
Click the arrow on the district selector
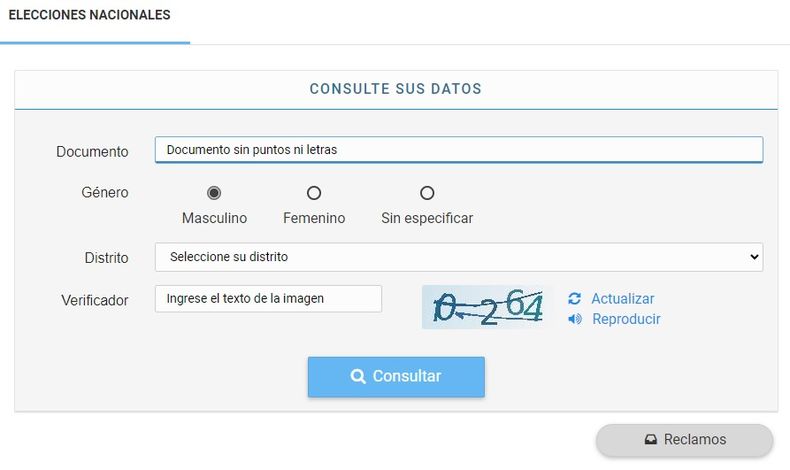pyautogui.click(x=753, y=257)
